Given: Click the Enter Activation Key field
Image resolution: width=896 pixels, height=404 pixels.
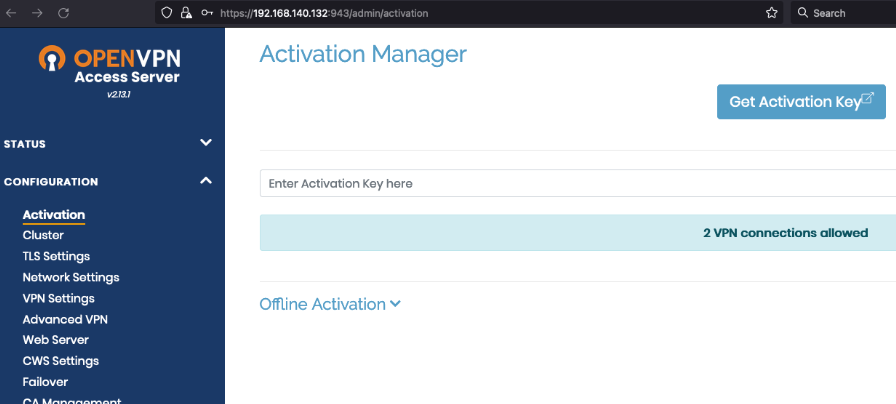Looking at the screenshot, I should tap(575, 184).
